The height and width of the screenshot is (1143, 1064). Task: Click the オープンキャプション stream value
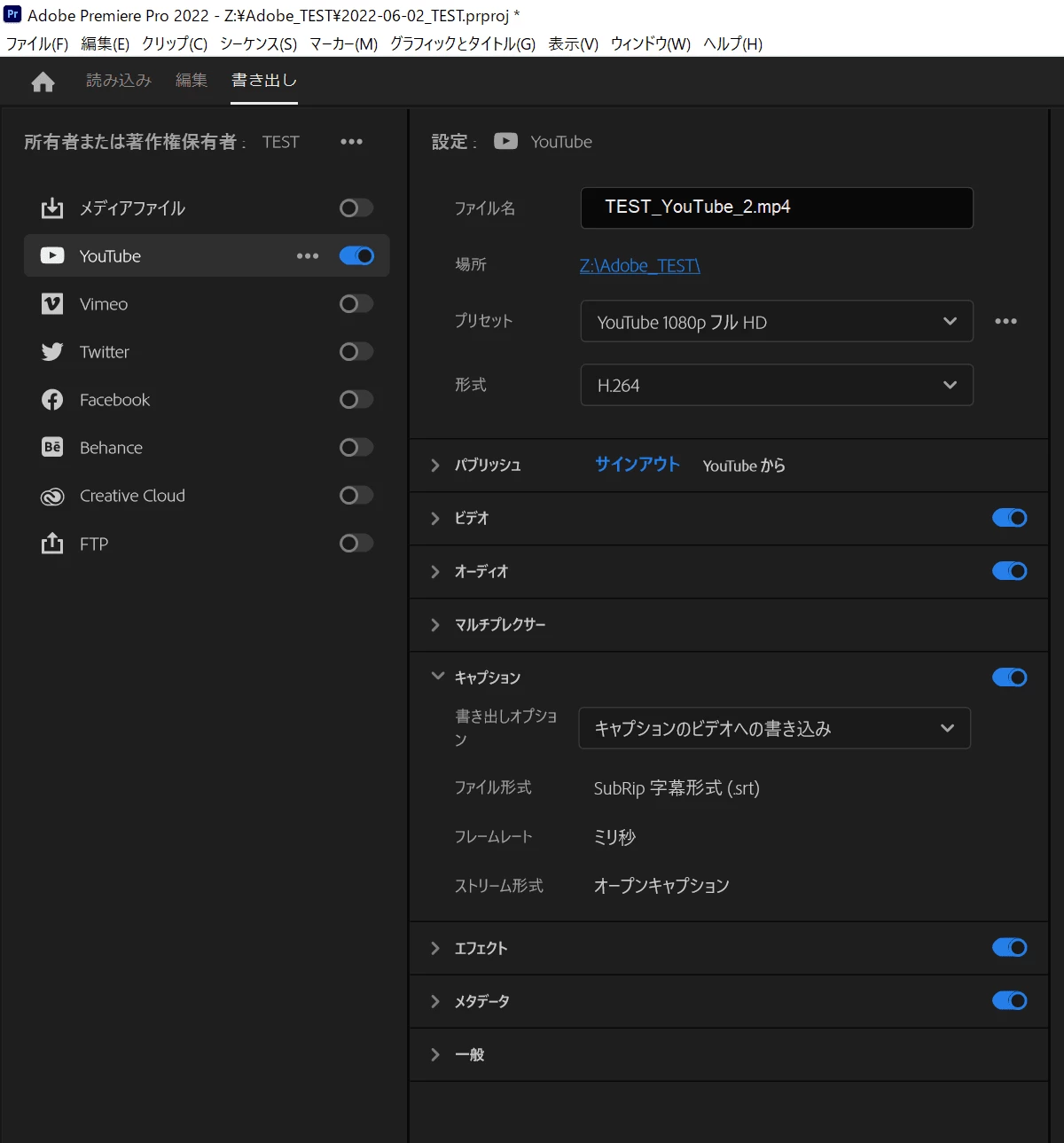(x=661, y=886)
